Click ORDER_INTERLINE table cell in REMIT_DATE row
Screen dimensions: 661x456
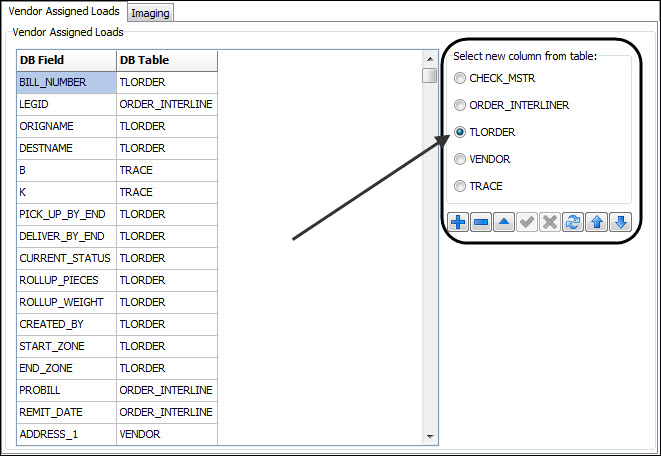coord(167,412)
